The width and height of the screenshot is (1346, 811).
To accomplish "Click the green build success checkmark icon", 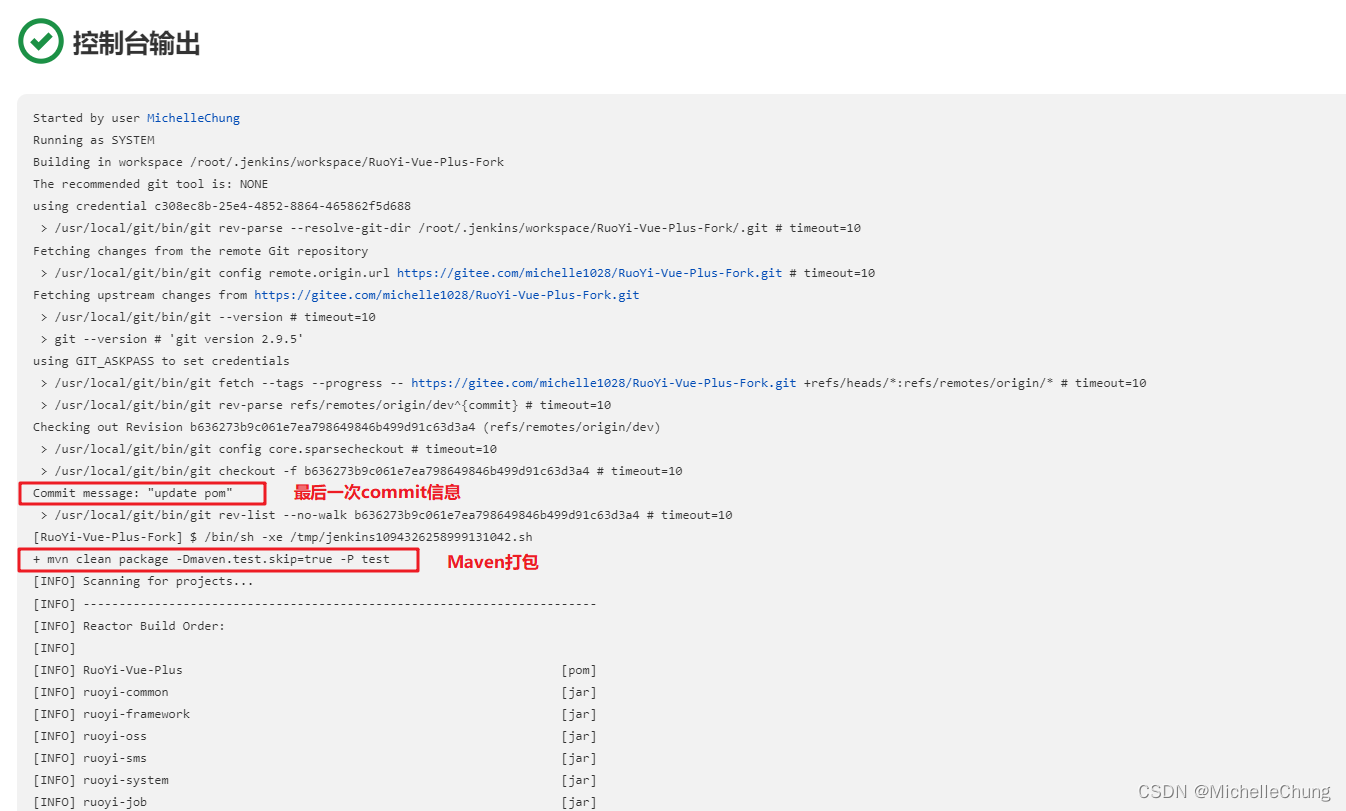I will (41, 41).
